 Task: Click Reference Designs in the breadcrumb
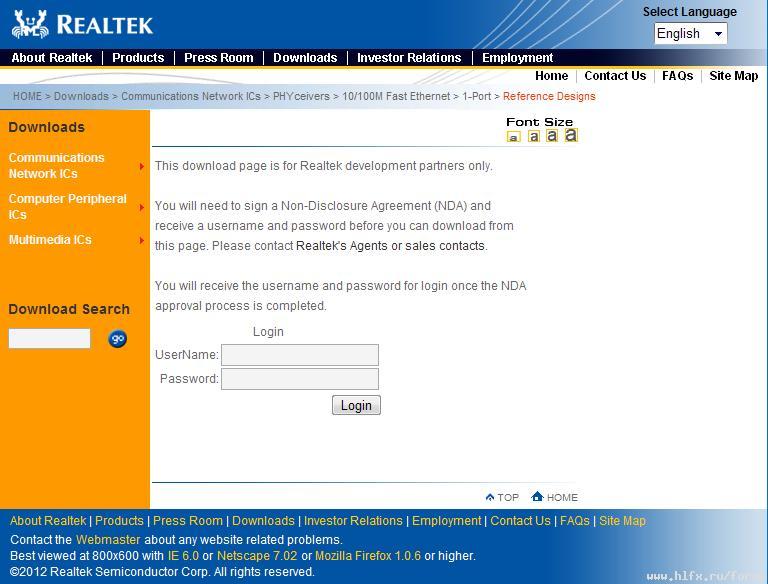tap(549, 96)
